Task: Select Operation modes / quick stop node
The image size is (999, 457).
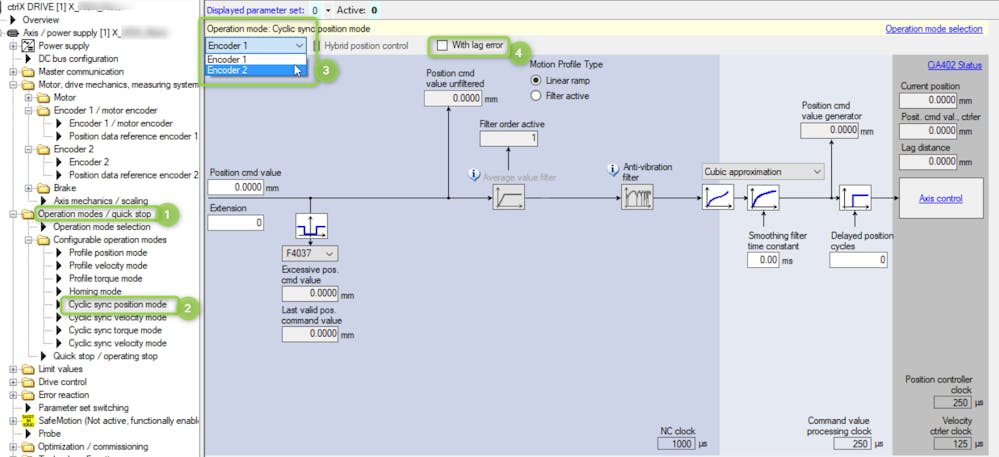Action: click(94, 214)
